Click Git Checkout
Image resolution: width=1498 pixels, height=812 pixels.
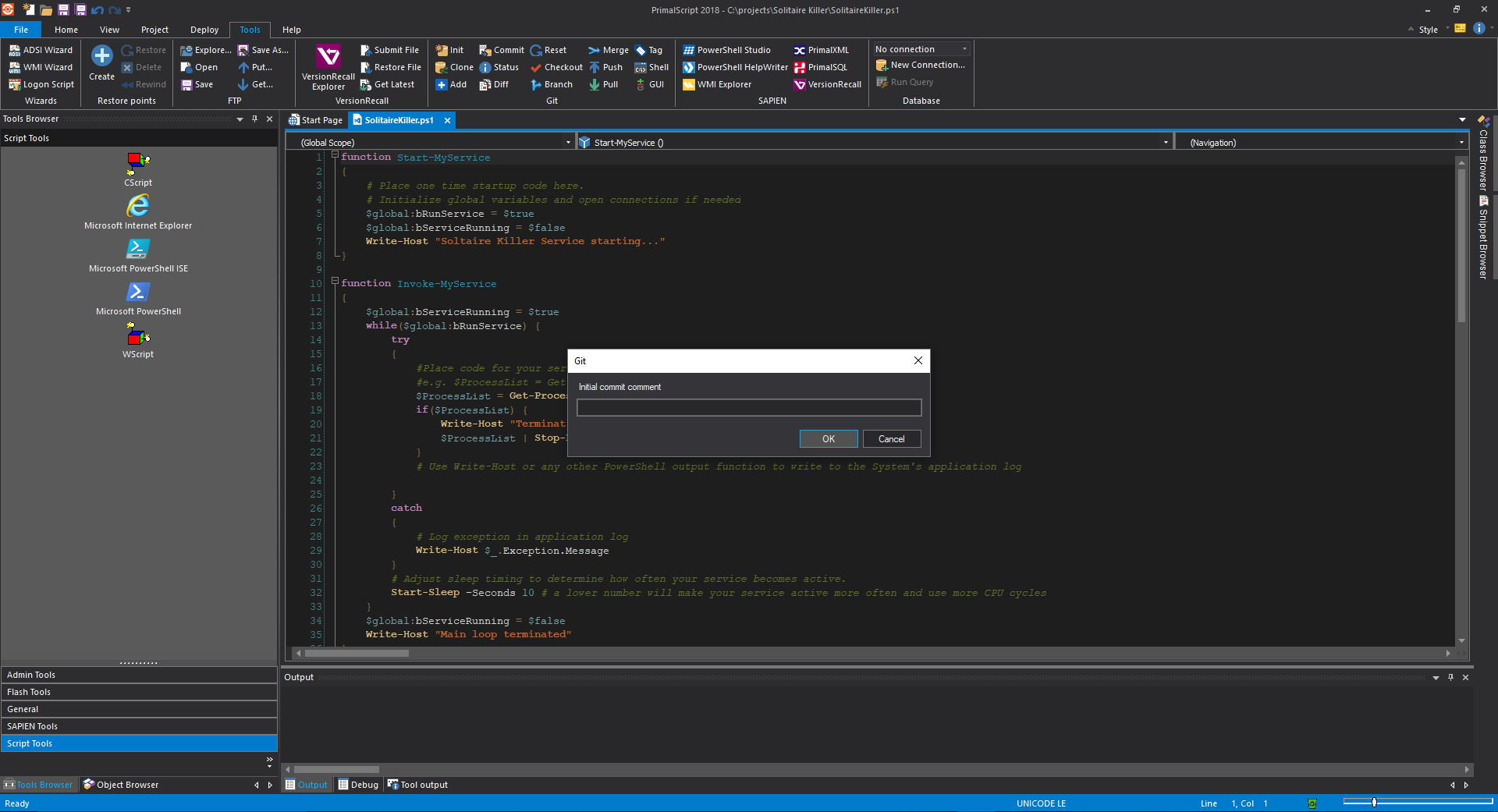click(x=556, y=67)
